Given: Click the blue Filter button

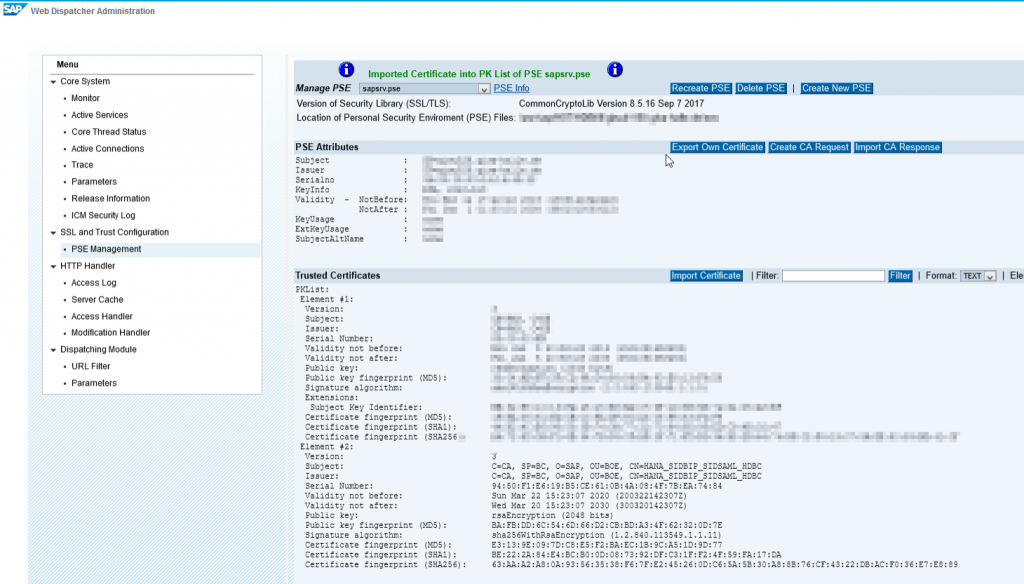Looking at the screenshot, I should pyautogui.click(x=900, y=276).
